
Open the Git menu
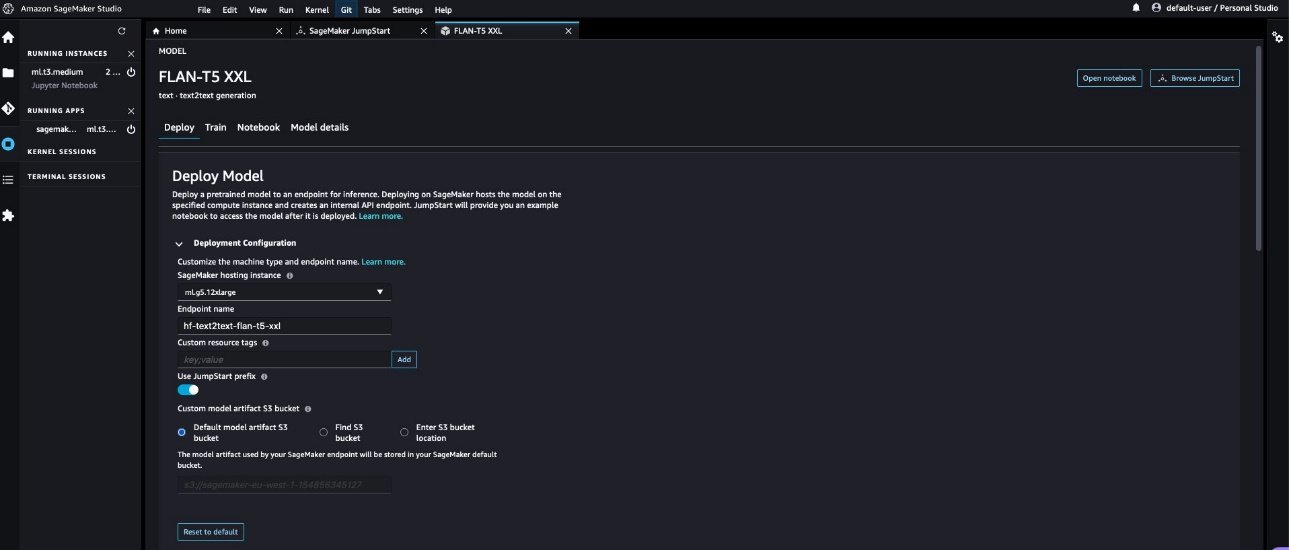click(345, 9)
